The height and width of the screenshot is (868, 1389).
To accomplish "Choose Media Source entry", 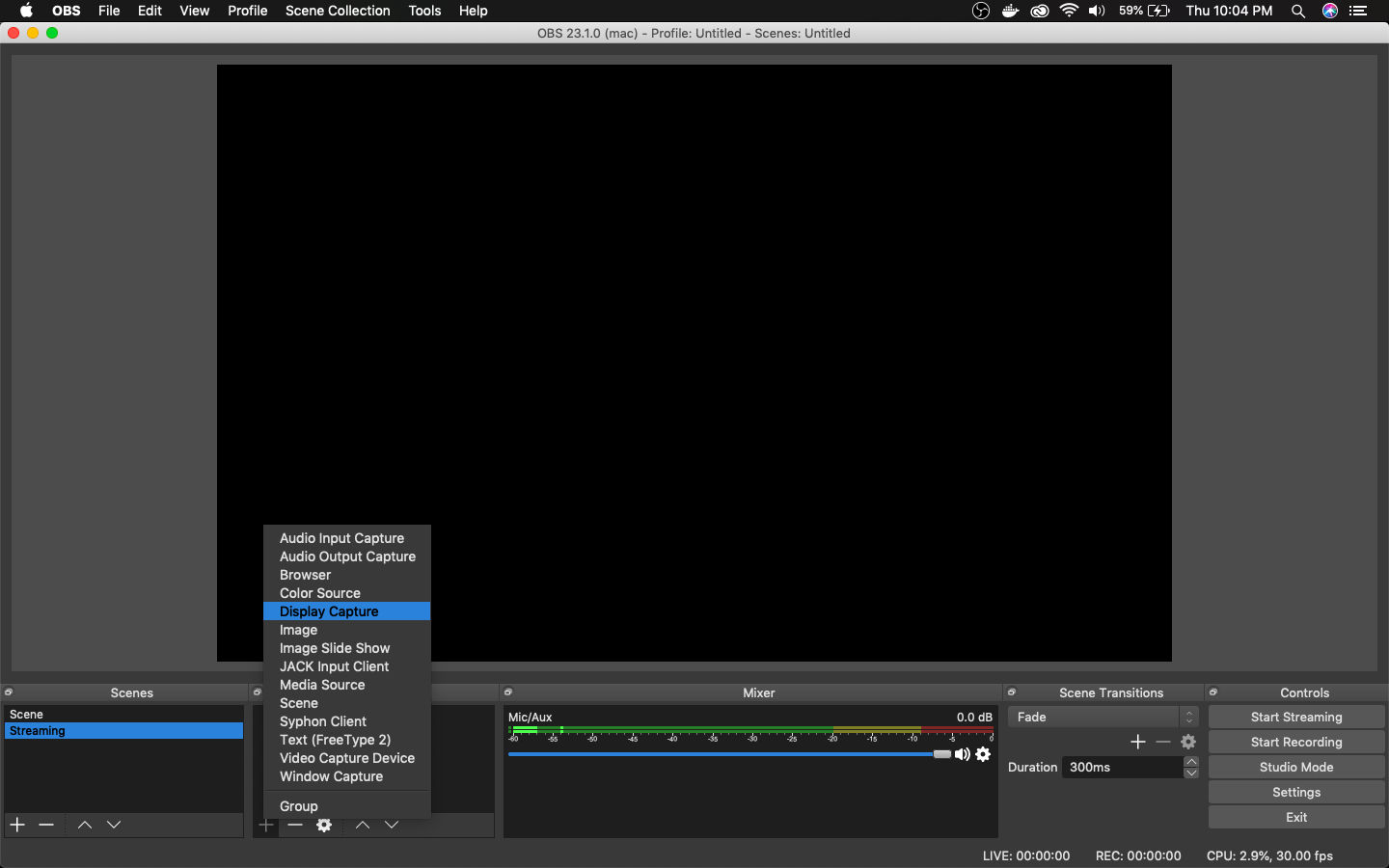I will [x=346, y=685].
